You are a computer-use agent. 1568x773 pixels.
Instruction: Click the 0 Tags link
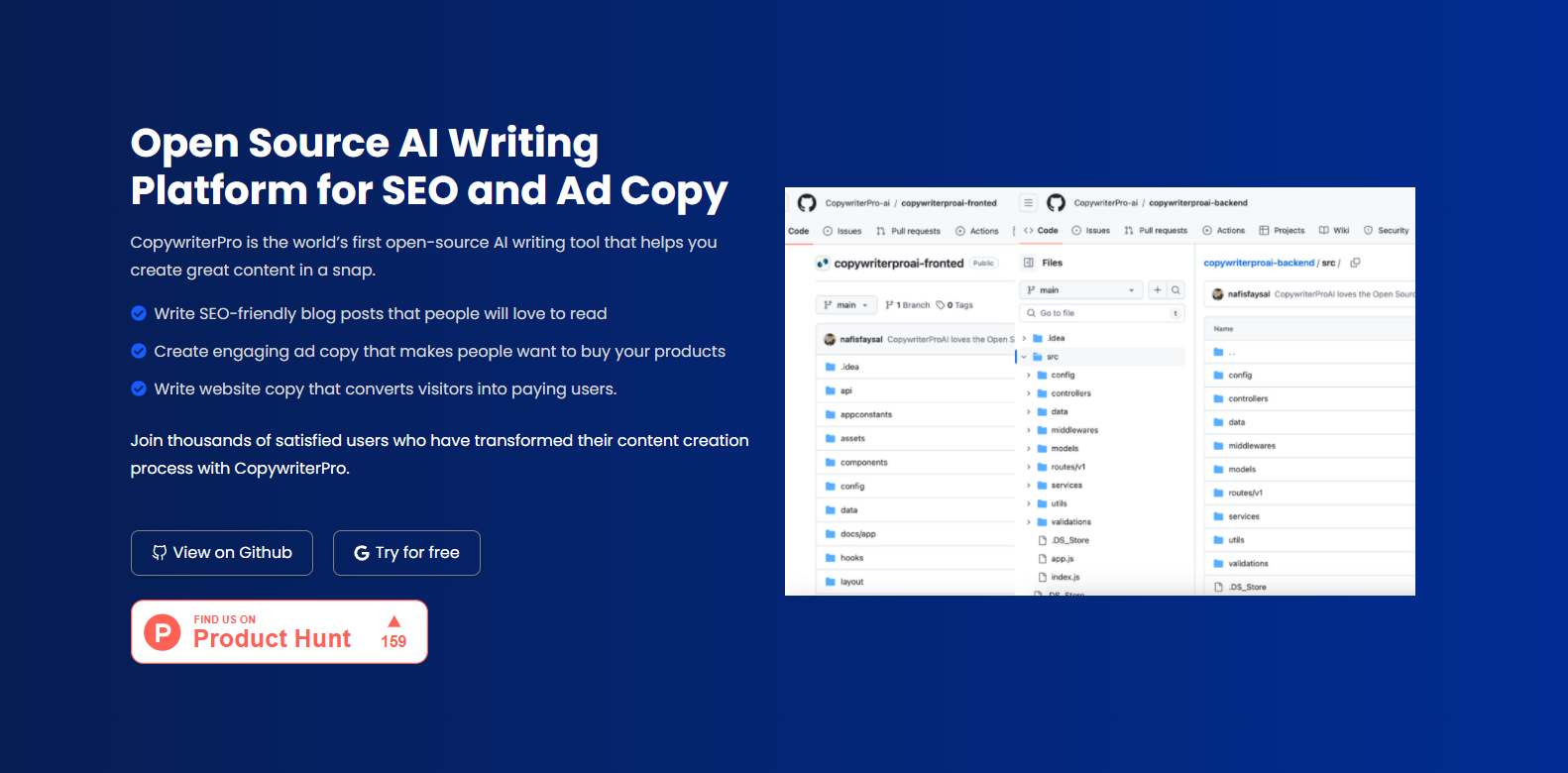[x=955, y=305]
